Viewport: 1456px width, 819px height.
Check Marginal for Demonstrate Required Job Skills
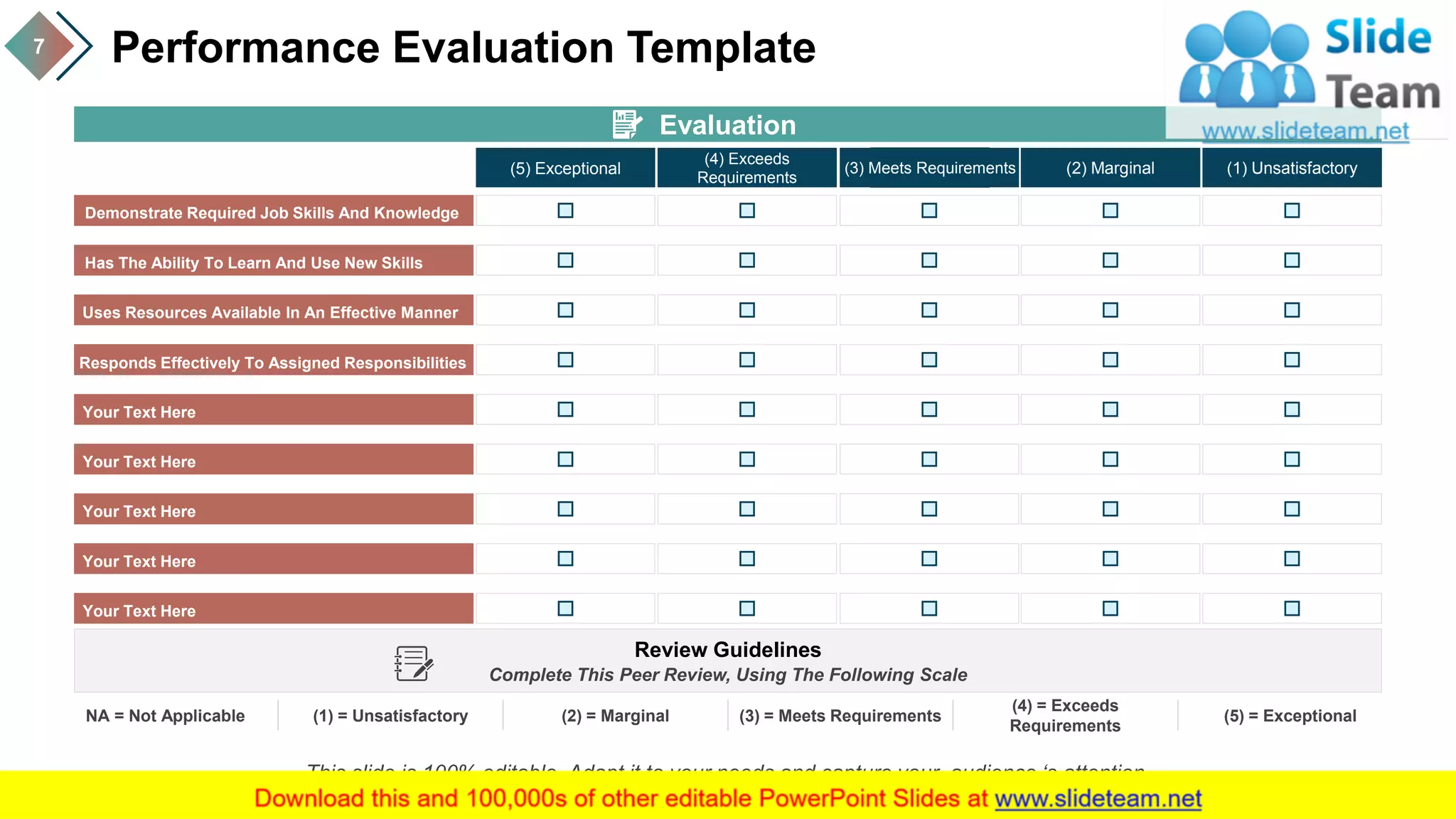[x=1110, y=210]
